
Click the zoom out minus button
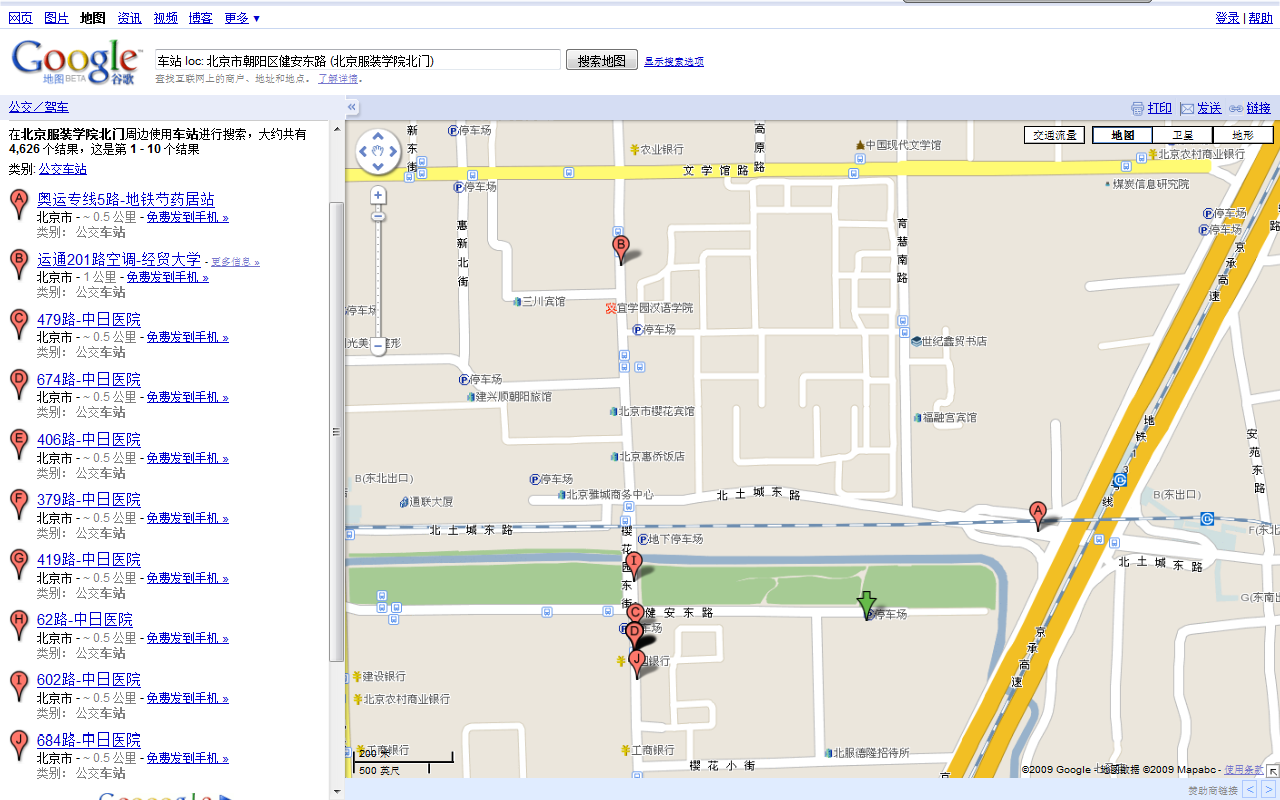tap(378, 347)
